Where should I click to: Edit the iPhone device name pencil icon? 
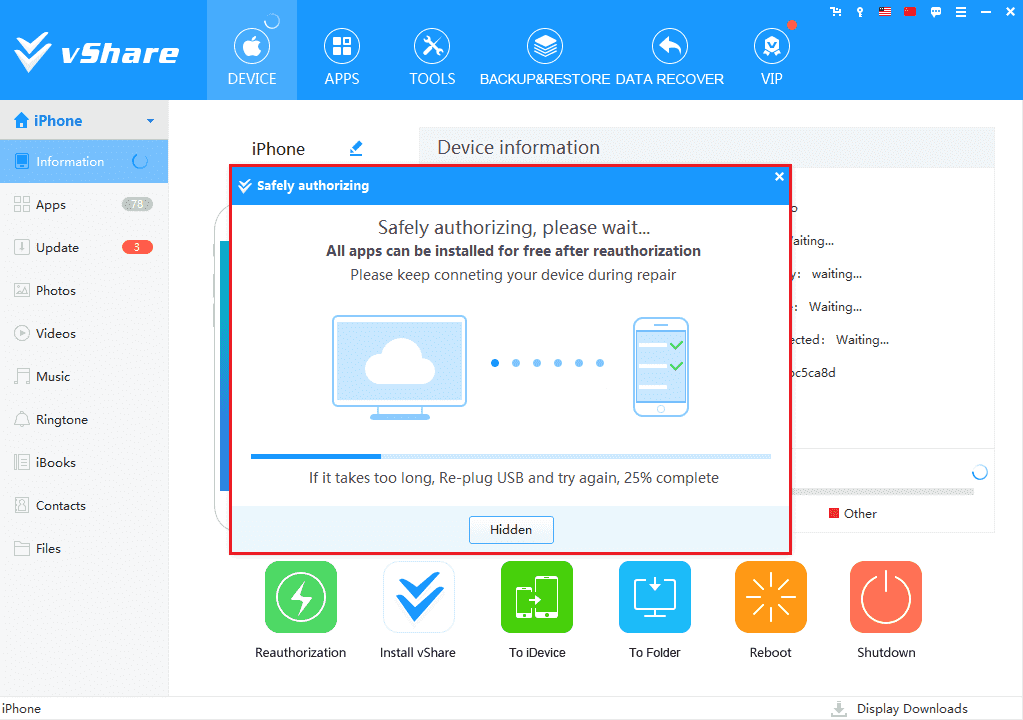[356, 149]
